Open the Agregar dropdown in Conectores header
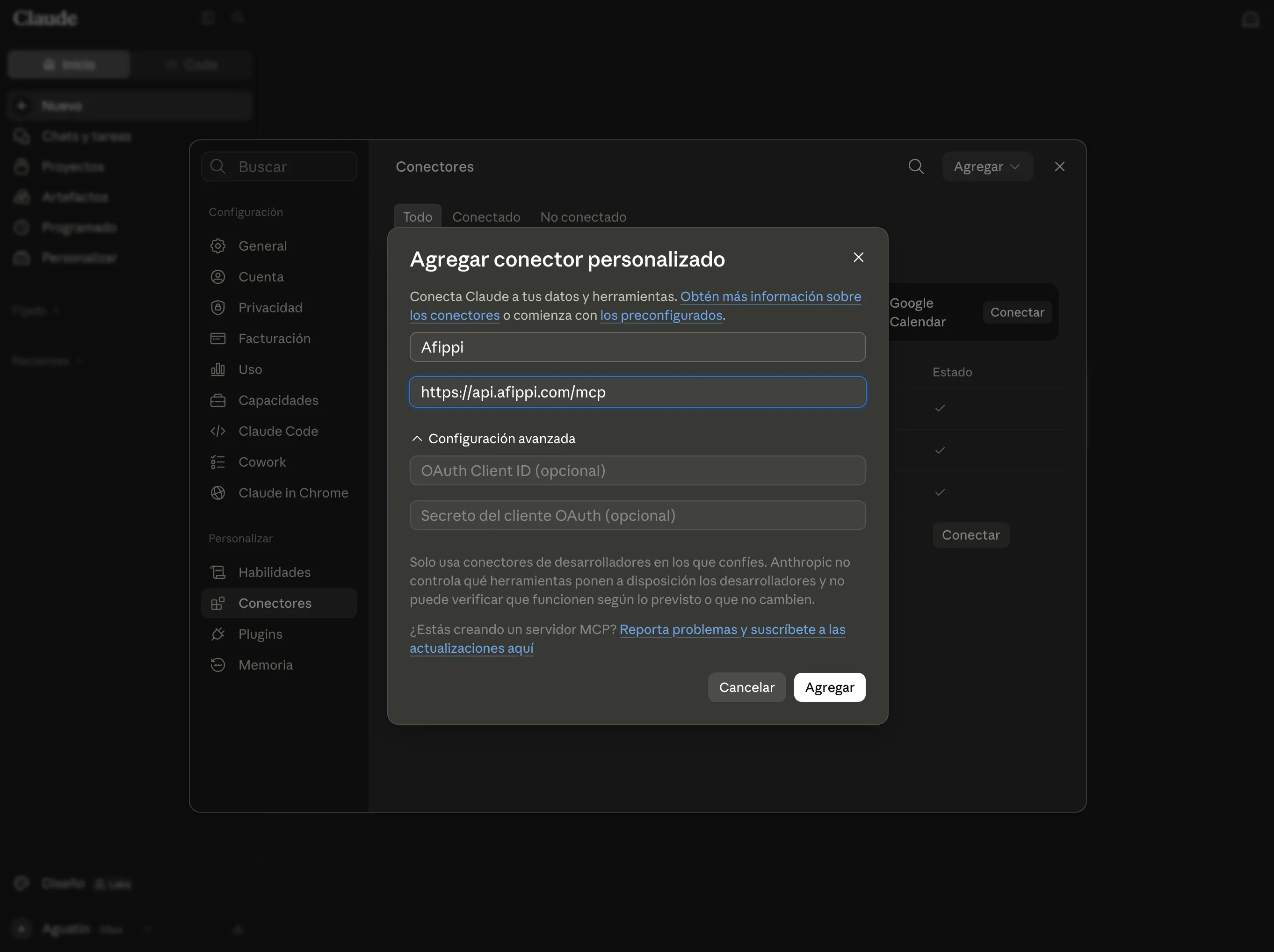The image size is (1274, 952). tap(987, 166)
